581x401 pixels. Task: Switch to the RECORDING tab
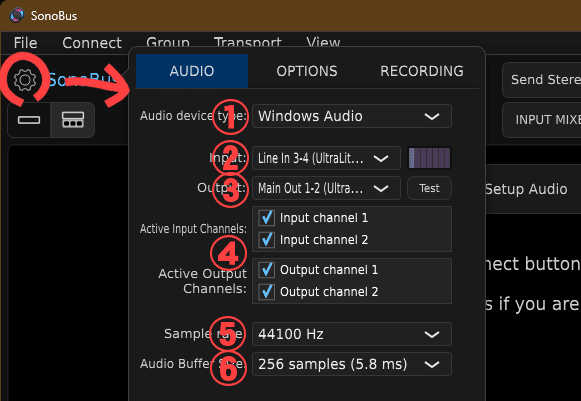click(422, 71)
